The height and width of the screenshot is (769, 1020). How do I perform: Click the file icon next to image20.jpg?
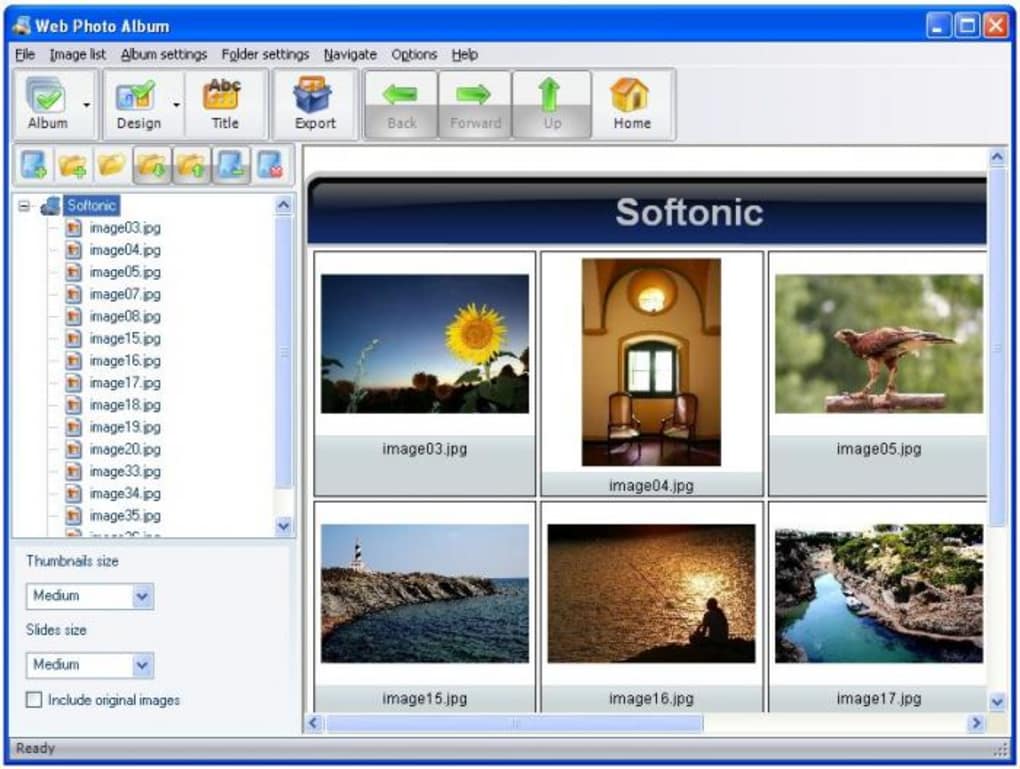(x=74, y=449)
